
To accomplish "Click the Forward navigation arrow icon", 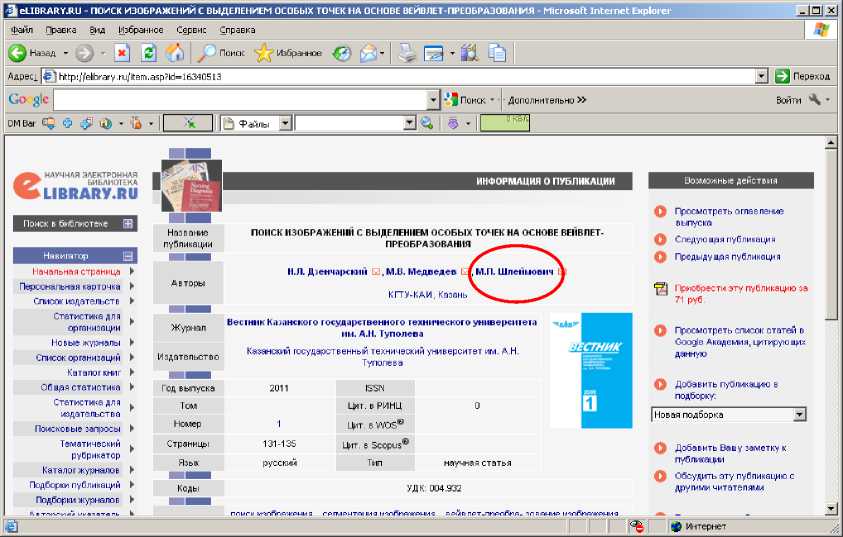I will (x=84, y=53).
